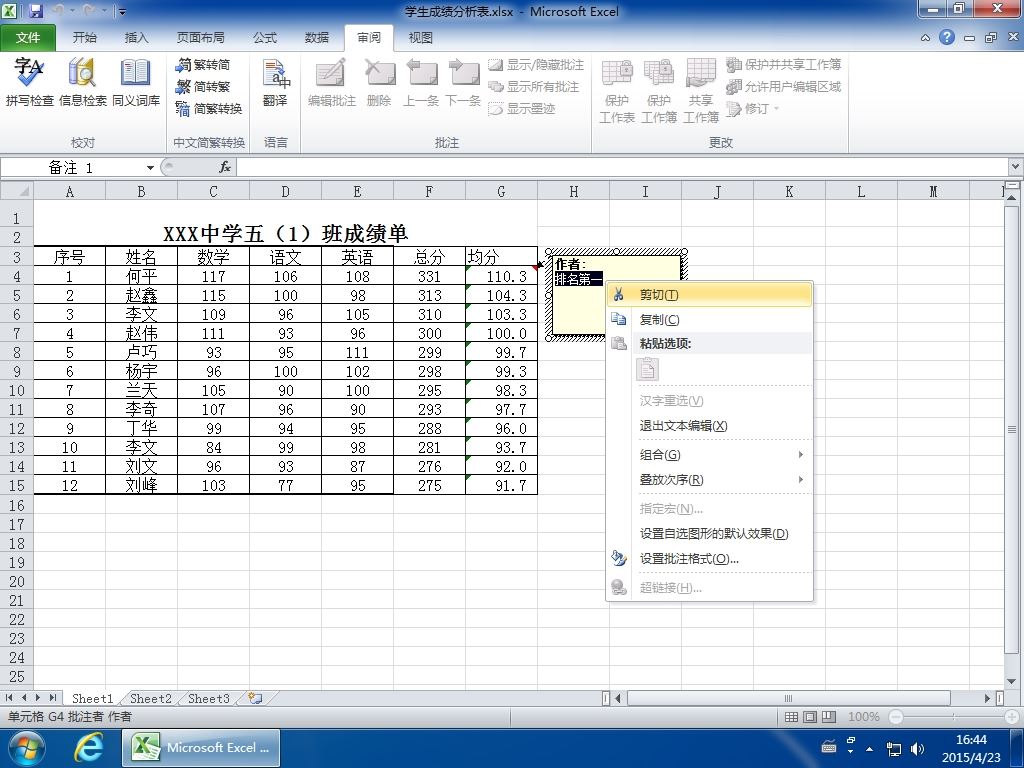Click 保护工作簿 protect workbook icon
The height and width of the screenshot is (768, 1024).
659,90
